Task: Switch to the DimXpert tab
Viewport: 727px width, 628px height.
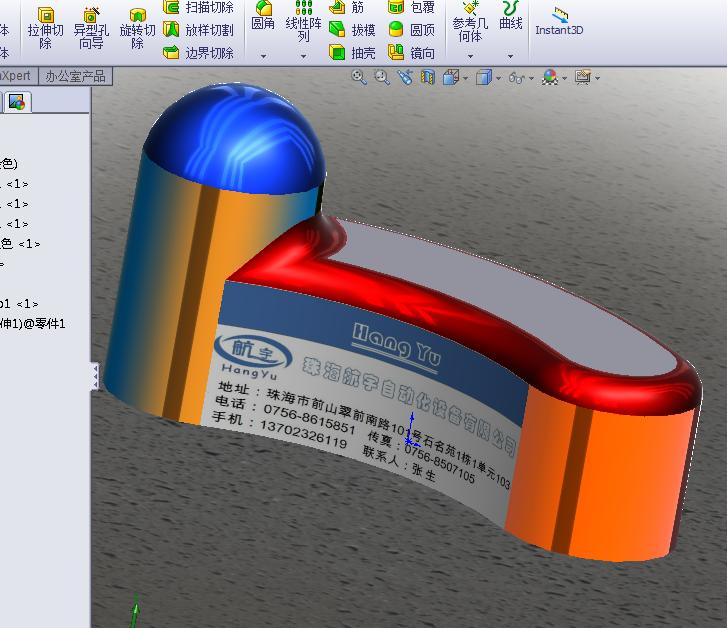Action: click(x=18, y=76)
